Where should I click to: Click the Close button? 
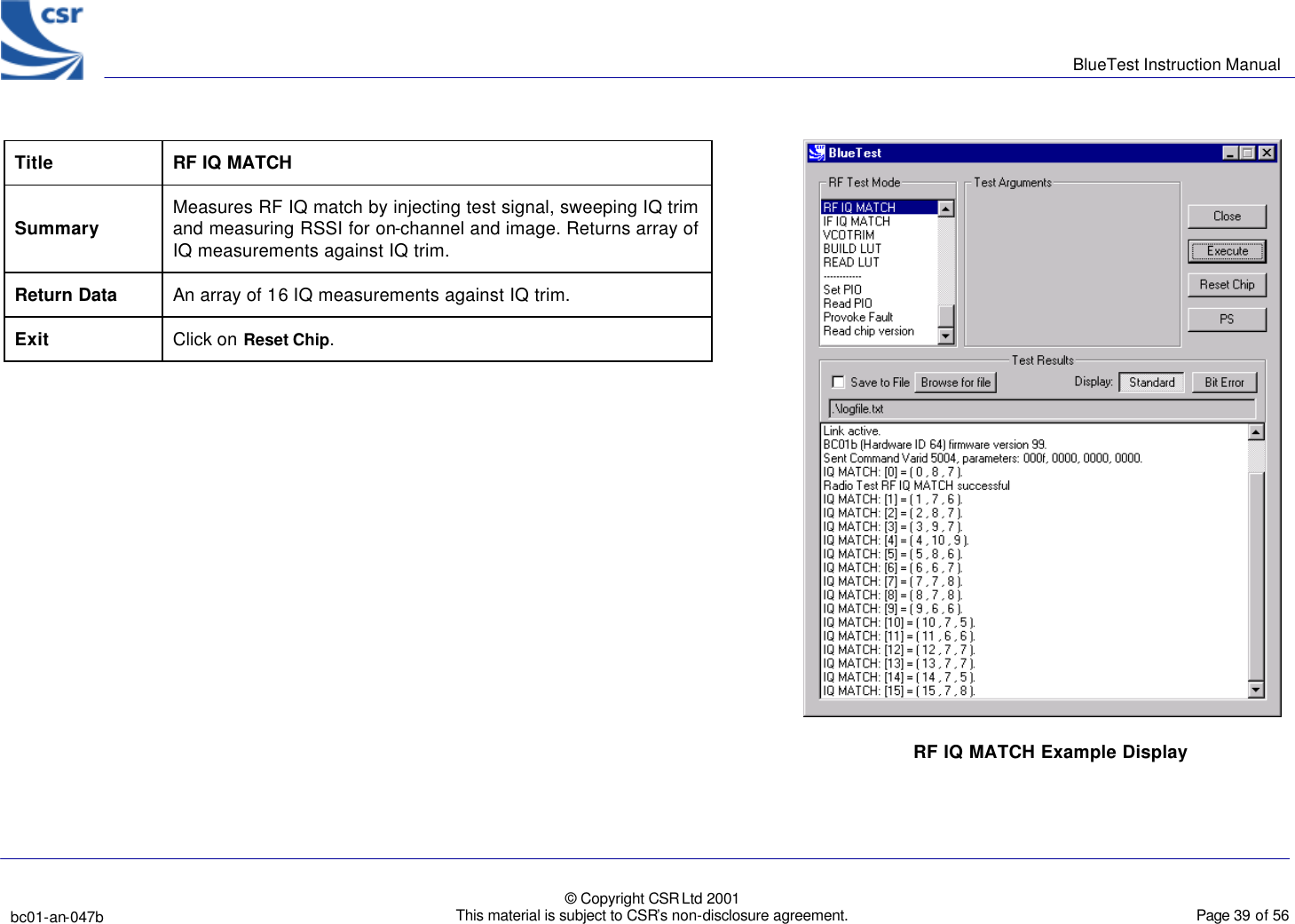tap(1227, 217)
